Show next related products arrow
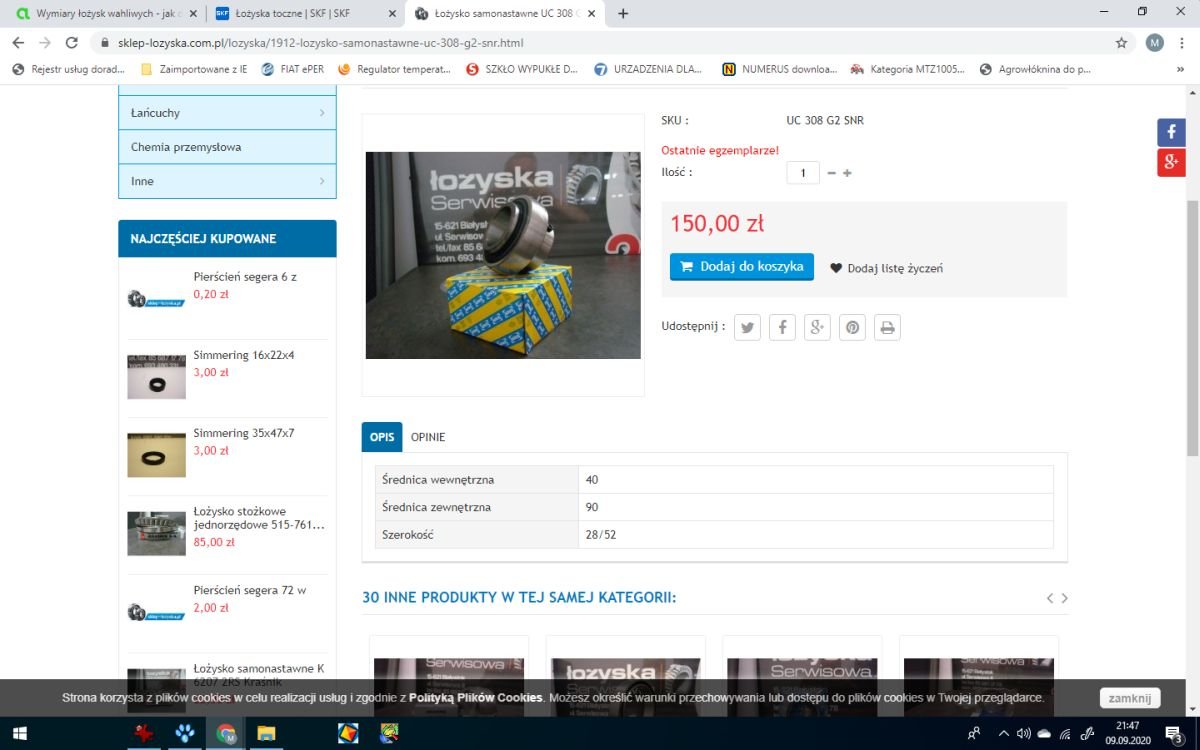1200x750 pixels. [1064, 598]
